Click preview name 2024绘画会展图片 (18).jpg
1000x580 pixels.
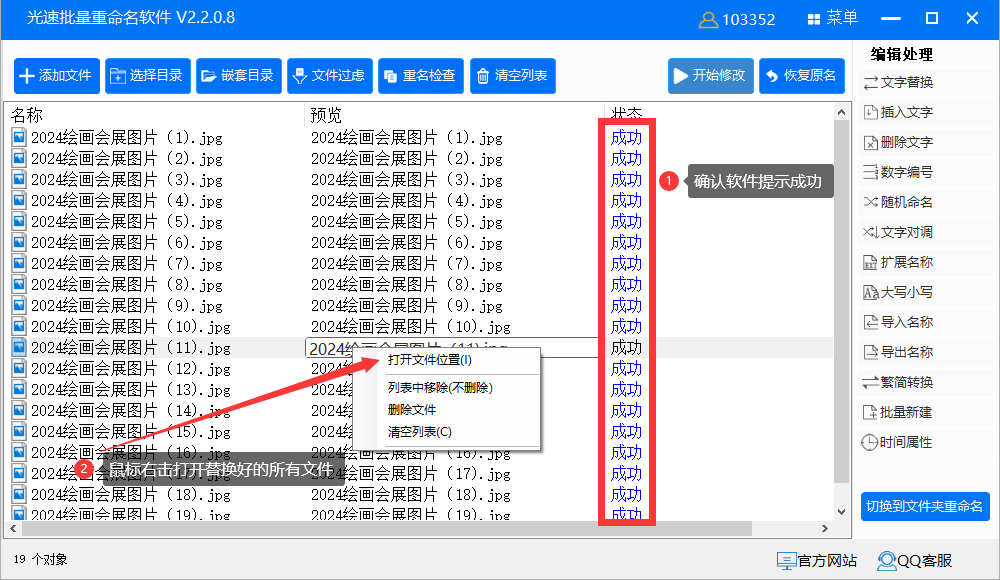[411, 495]
